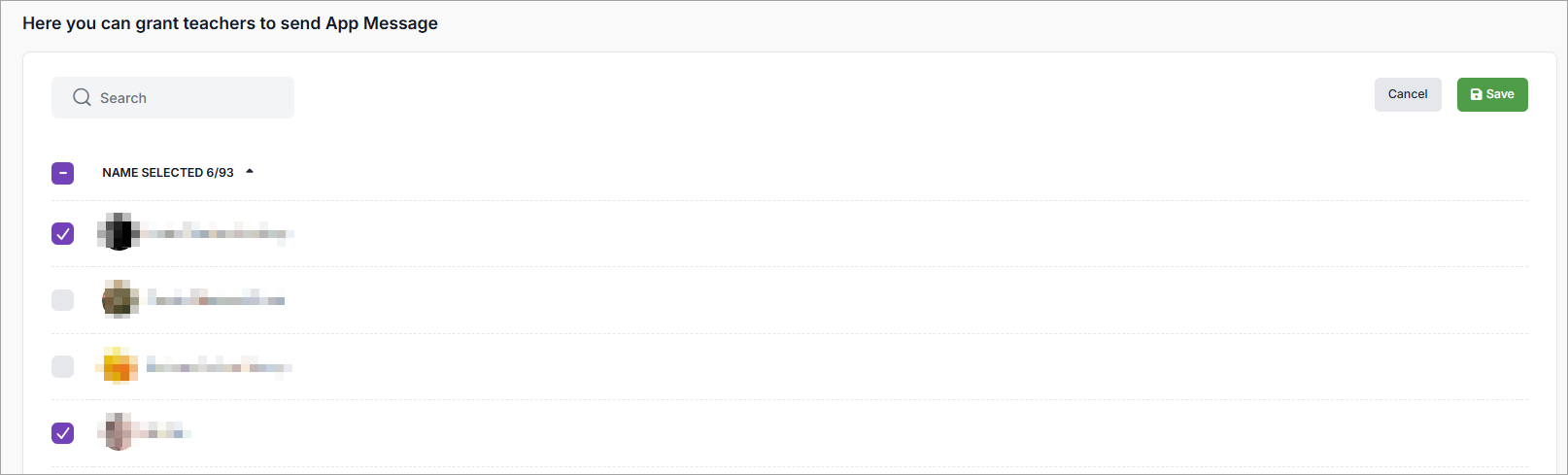Click the third teacher's blurred name
This screenshot has height=475, width=1568.
tap(219, 366)
